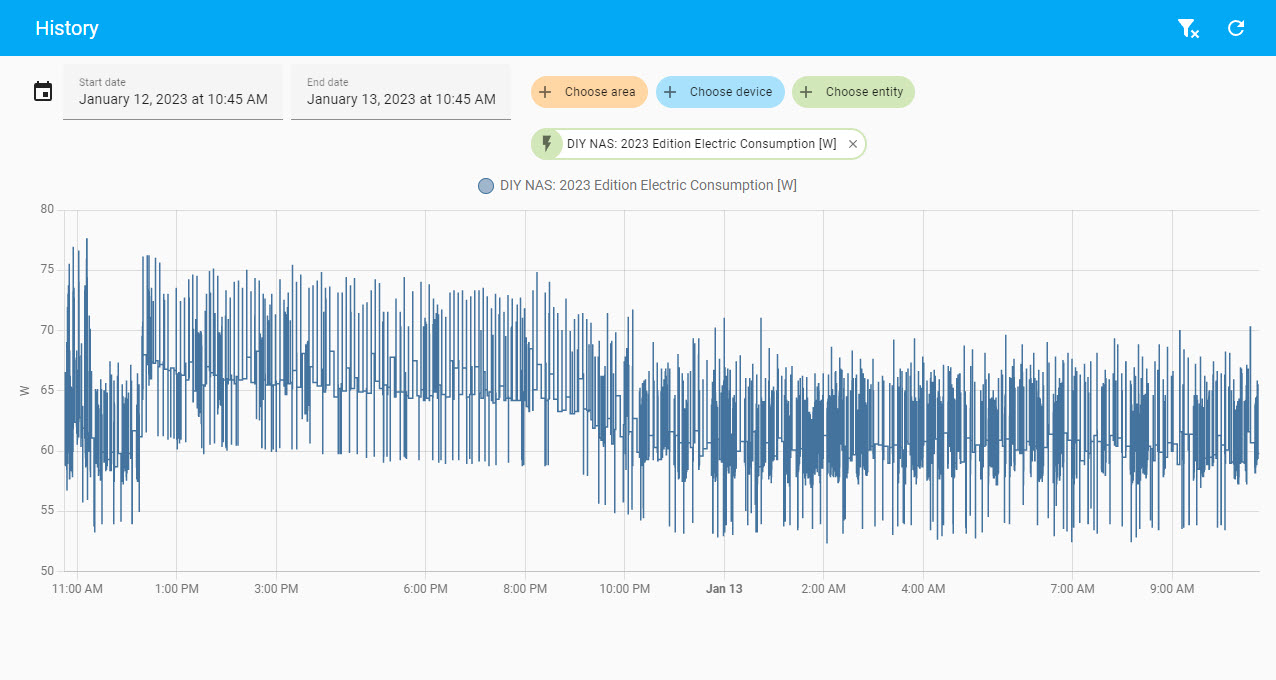Click the 65 value on the Y axis

47,391
